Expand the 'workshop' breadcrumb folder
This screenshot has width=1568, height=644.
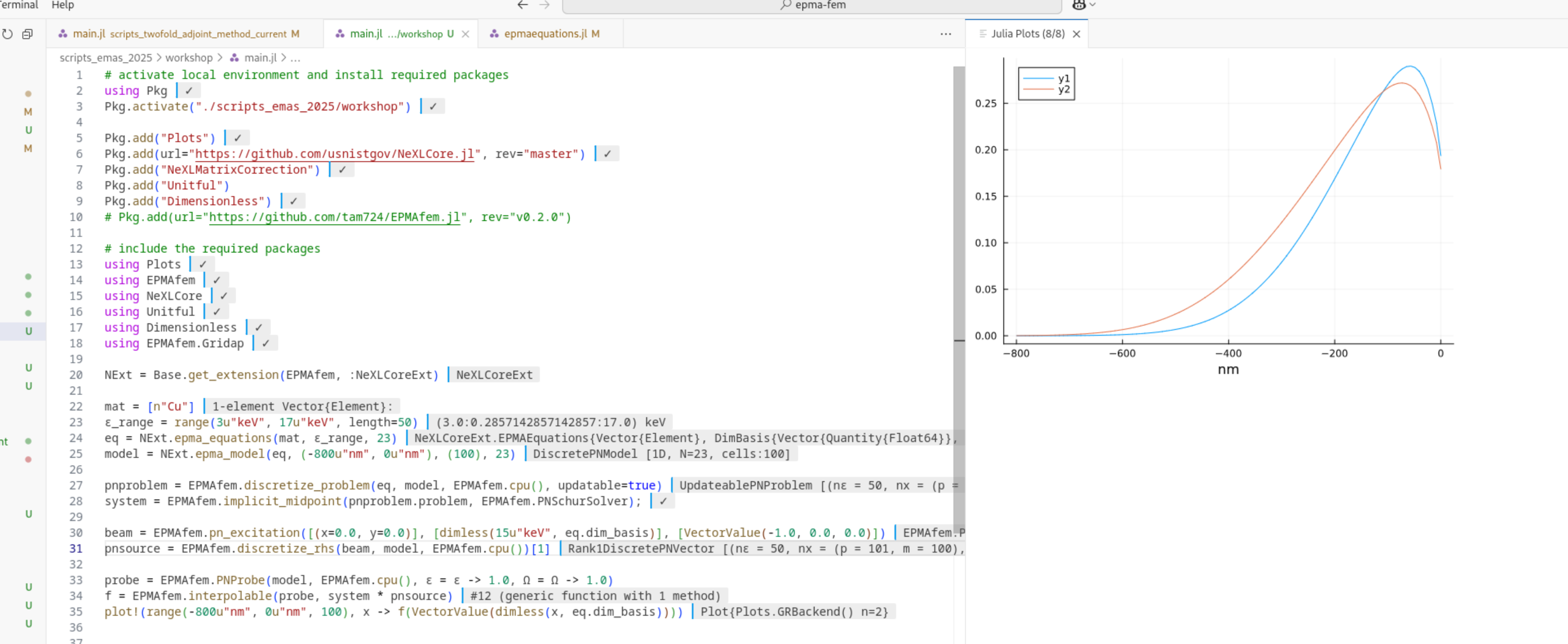[x=189, y=58]
